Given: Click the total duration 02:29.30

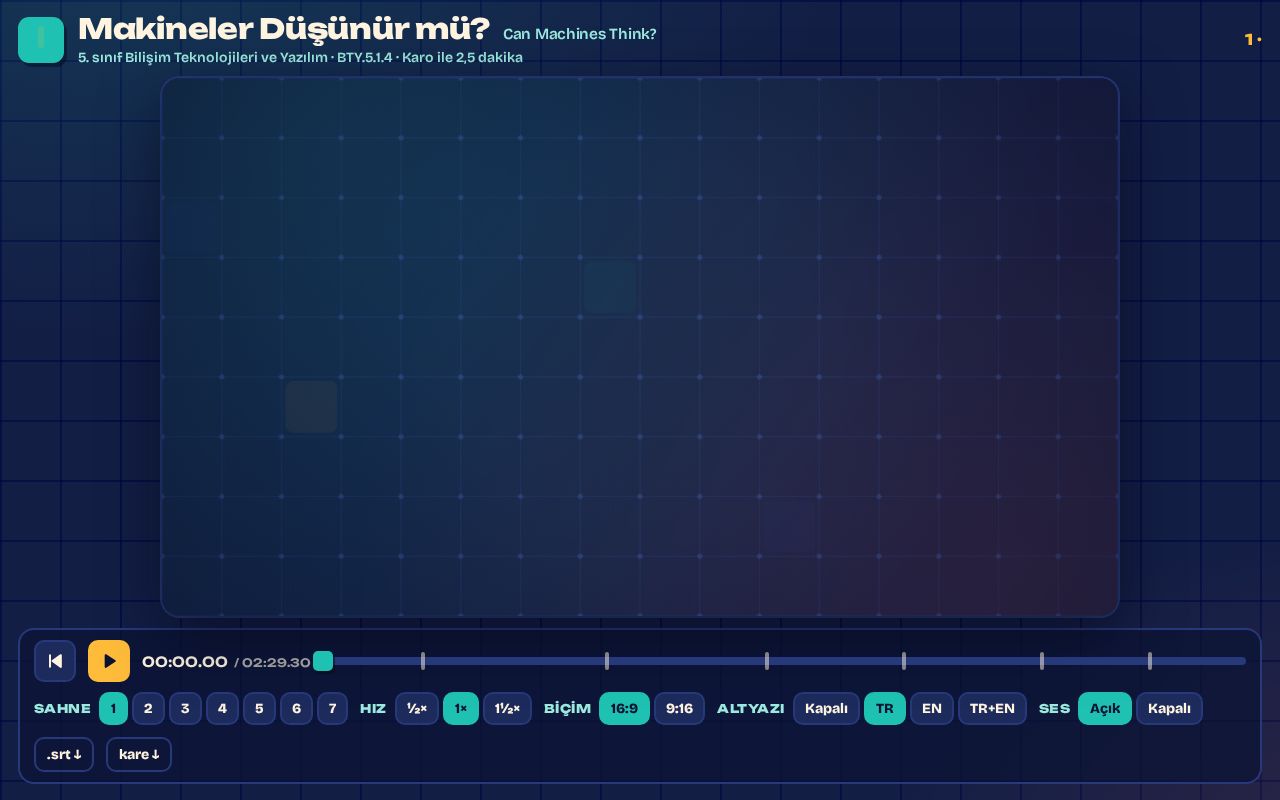Looking at the screenshot, I should pos(276,662).
